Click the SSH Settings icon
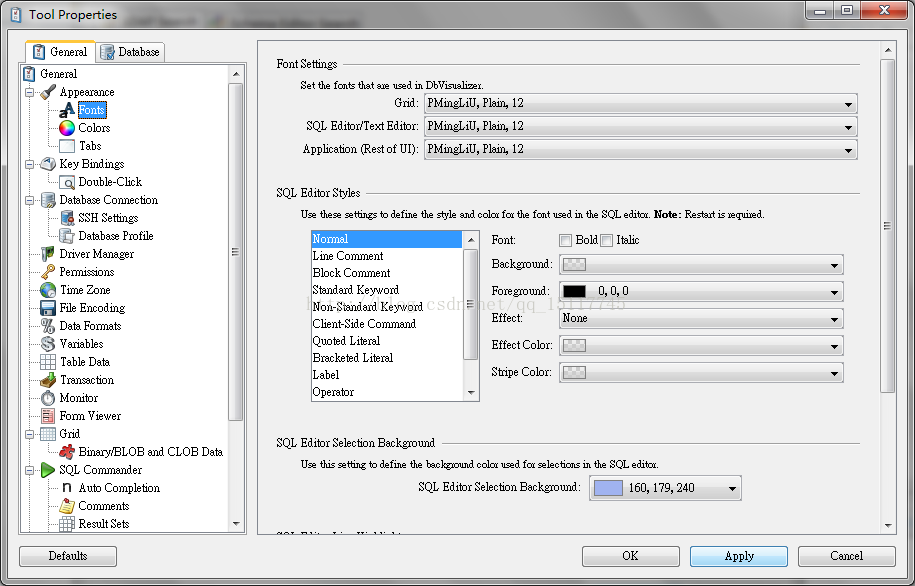915x586 pixels. tap(67, 218)
